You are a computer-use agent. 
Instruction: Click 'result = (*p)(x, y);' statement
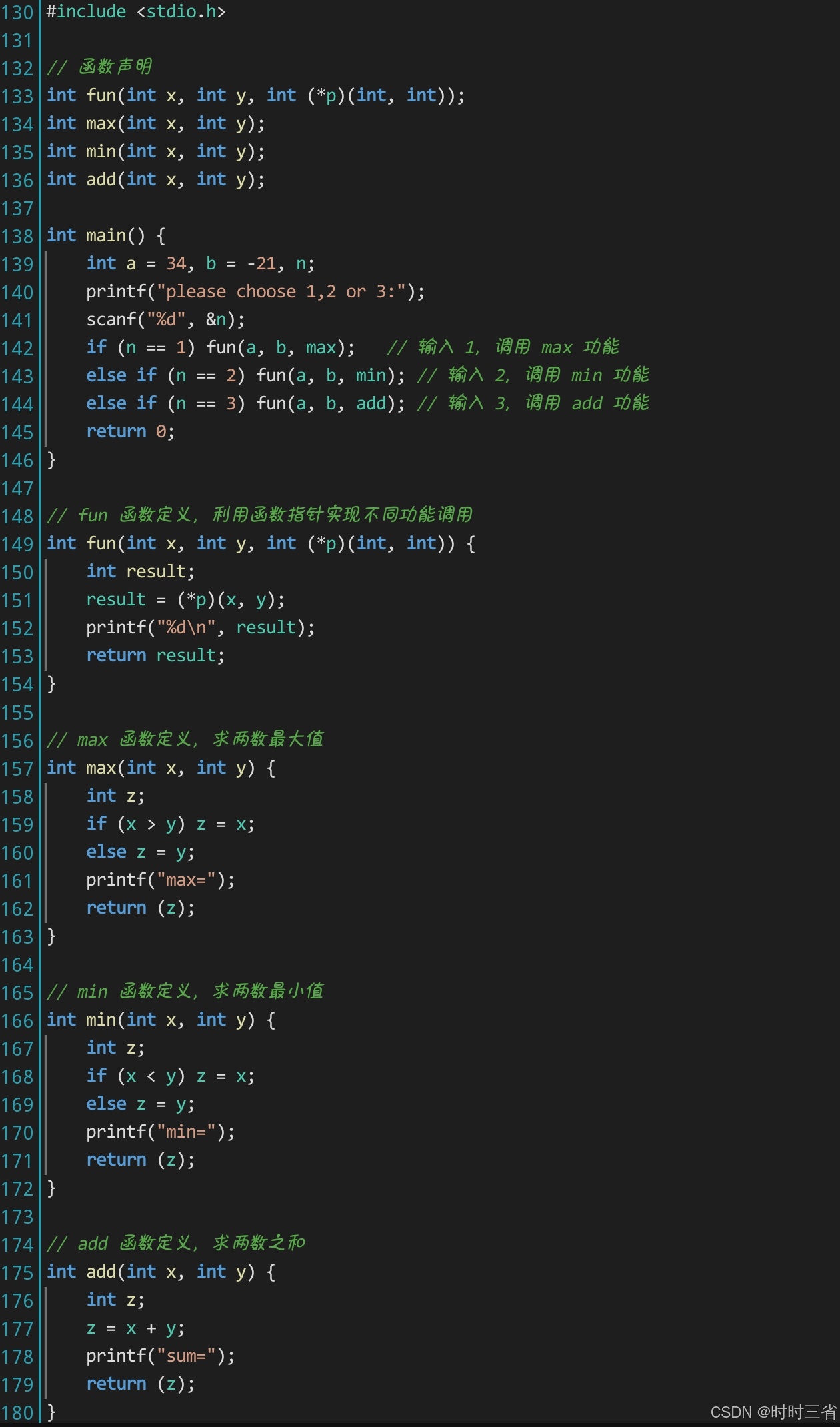pyautogui.click(x=185, y=600)
